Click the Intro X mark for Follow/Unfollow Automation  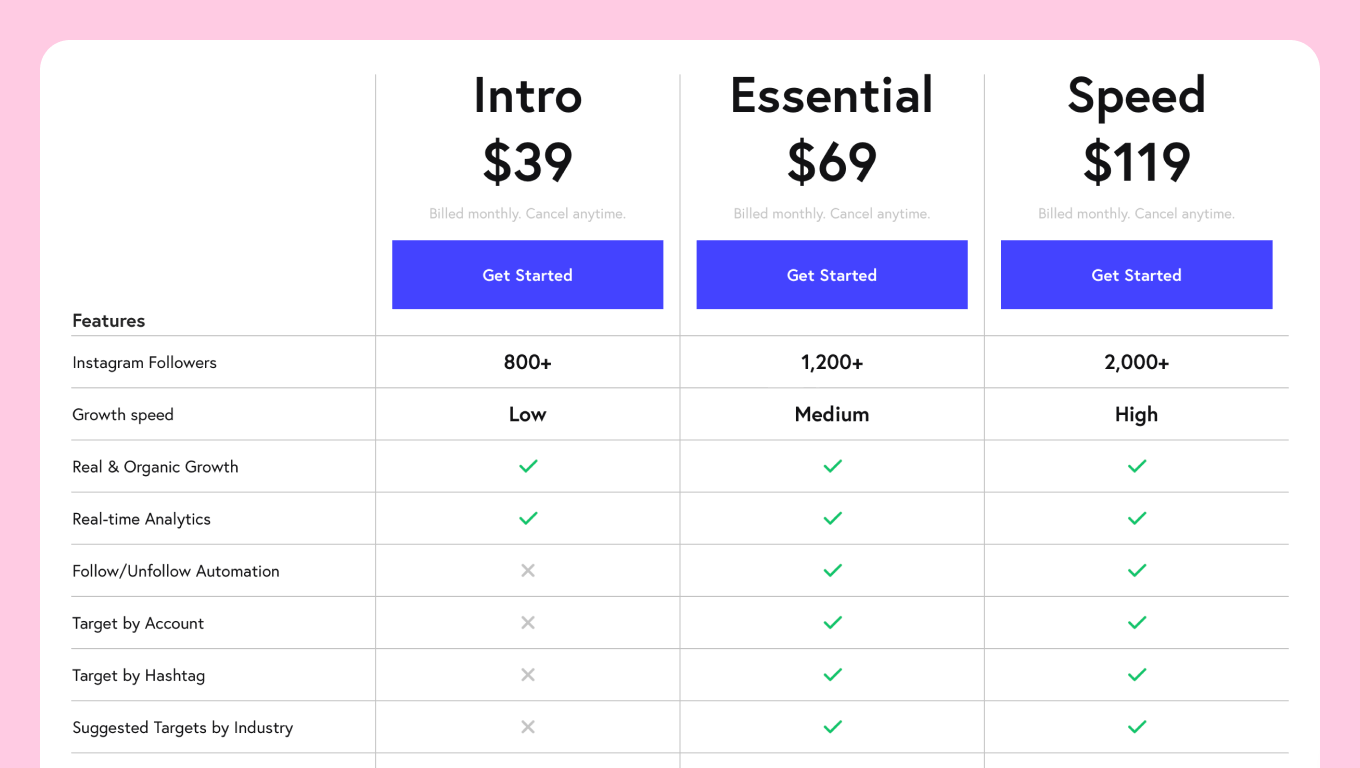pyautogui.click(x=528, y=570)
